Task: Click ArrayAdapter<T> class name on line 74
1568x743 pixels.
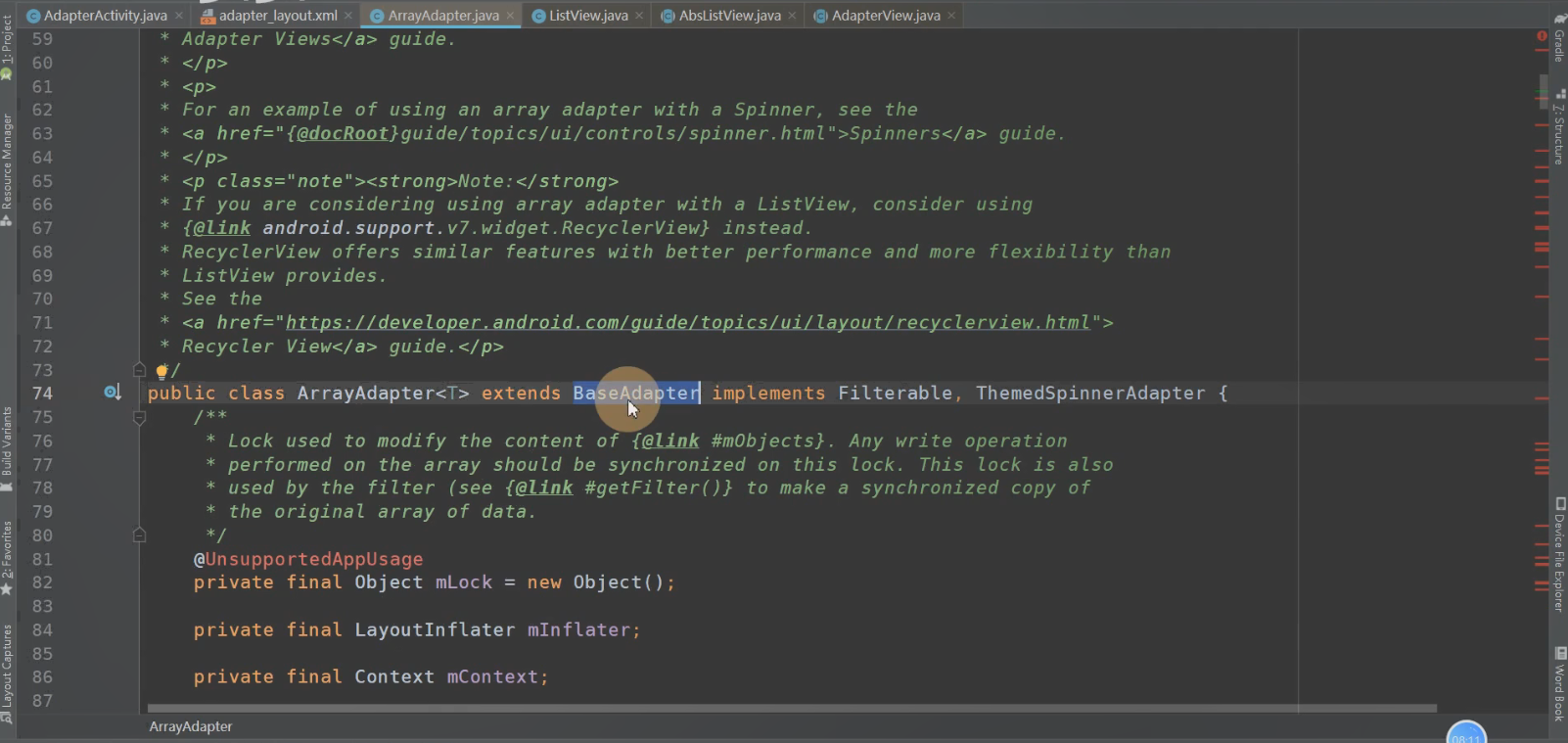Action: tap(384, 393)
